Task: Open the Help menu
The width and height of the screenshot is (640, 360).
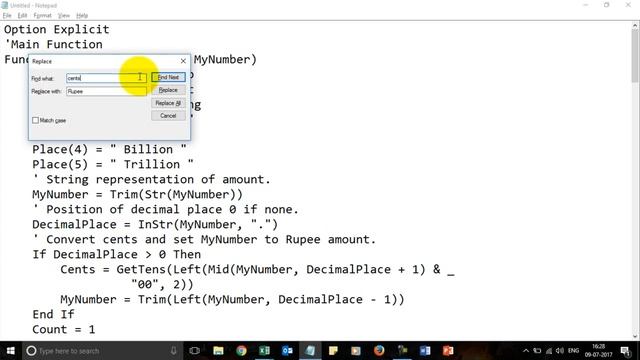Action: [82, 16]
